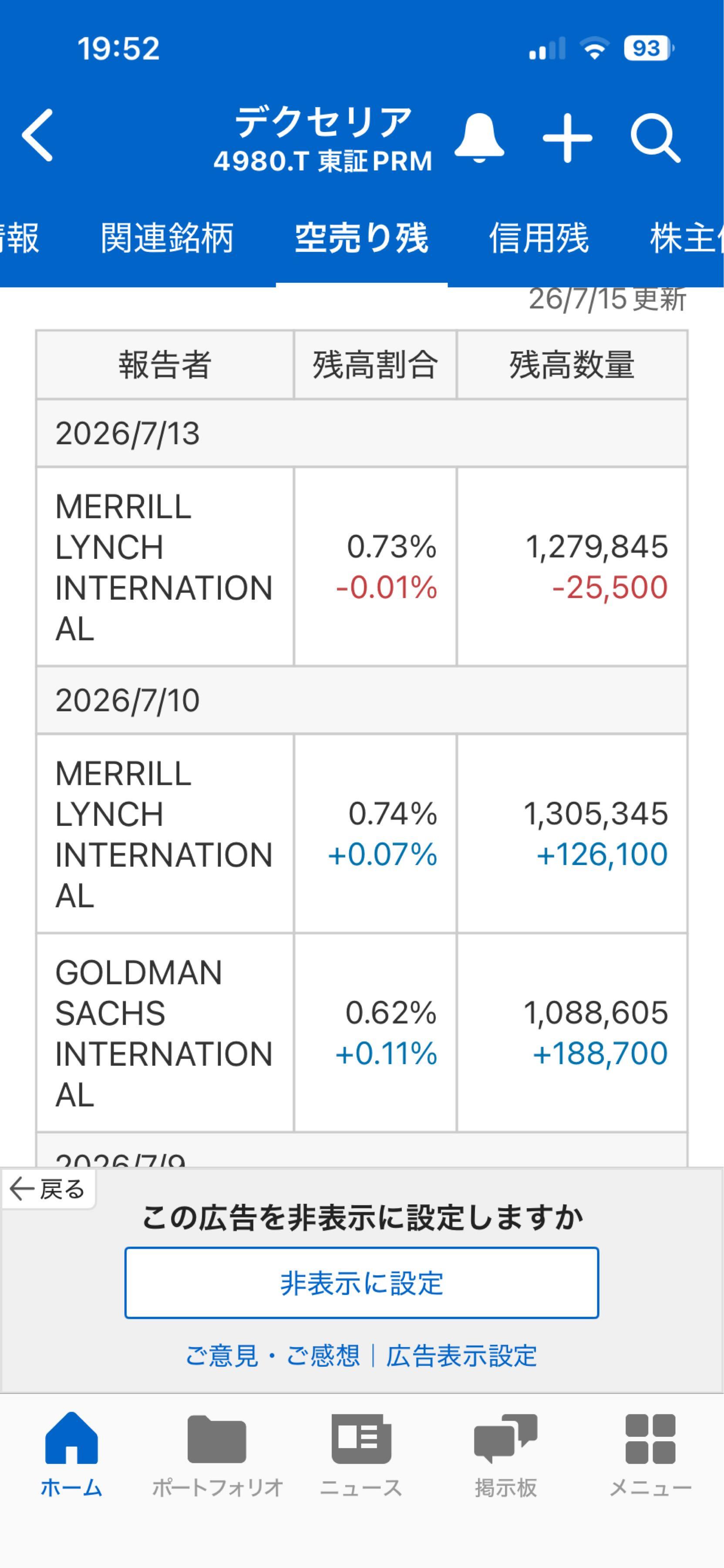
Task: Open ご意見・ご感想 link
Action: click(x=273, y=1355)
